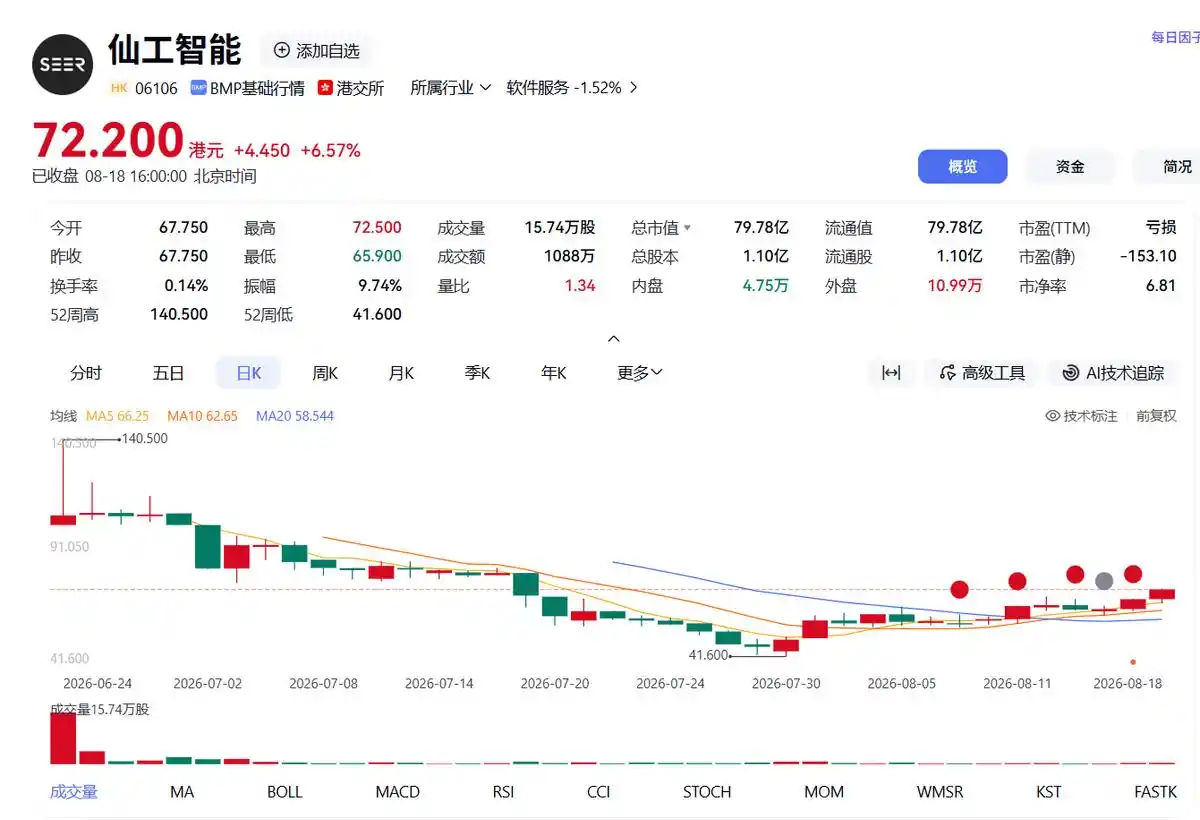The height and width of the screenshot is (820, 1200).
Task: Select the RSI indicator tab
Action: coord(503,792)
